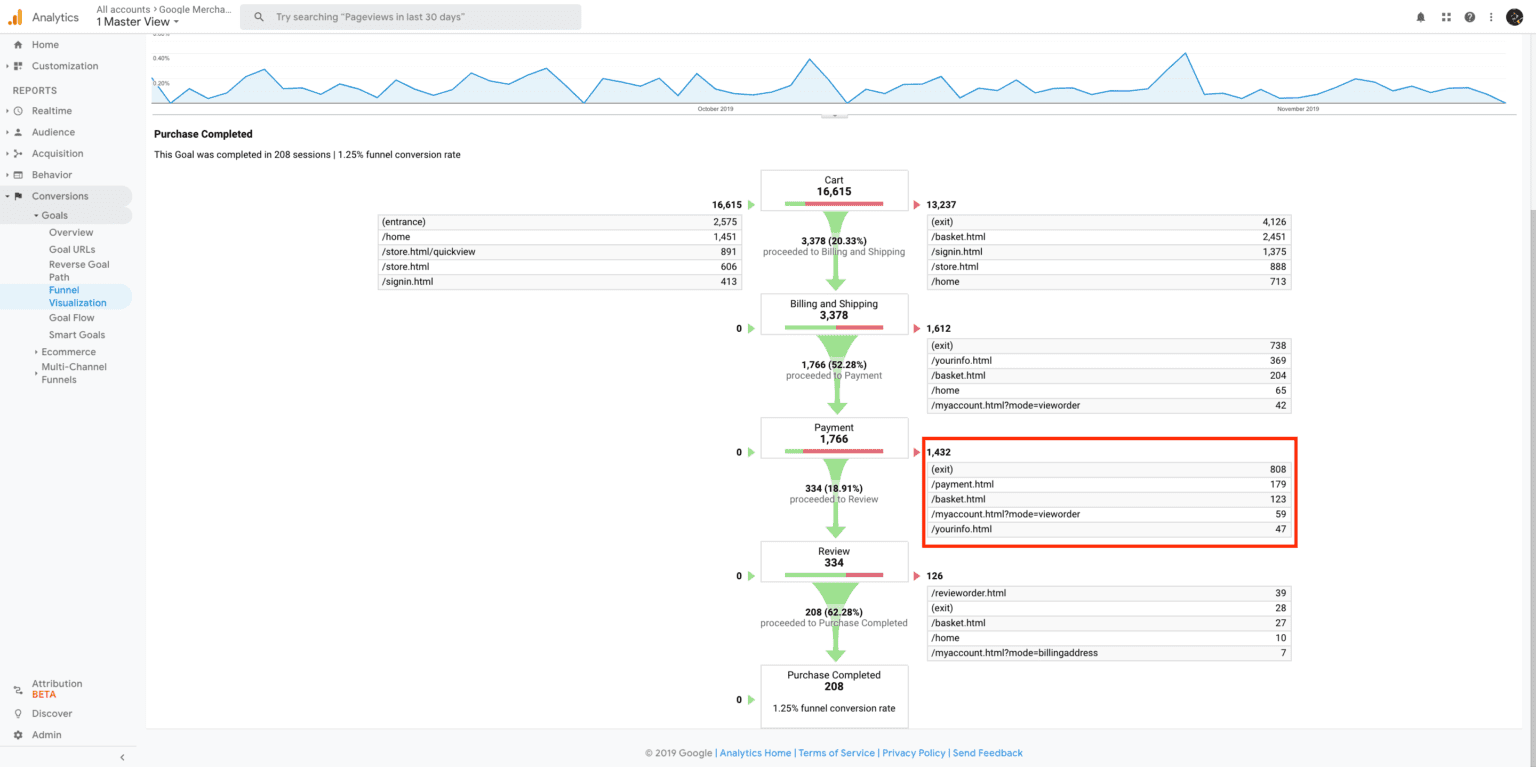Open the 1 Master View dropdown

[138, 22]
